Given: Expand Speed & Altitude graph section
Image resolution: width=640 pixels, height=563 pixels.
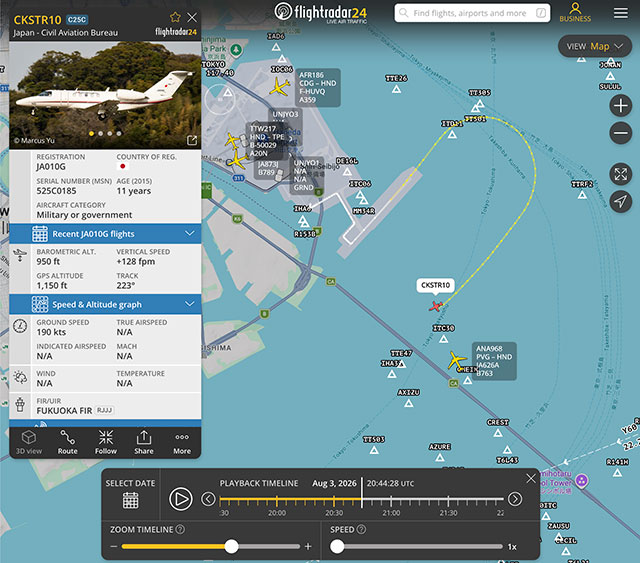Looking at the screenshot, I should pos(105,304).
